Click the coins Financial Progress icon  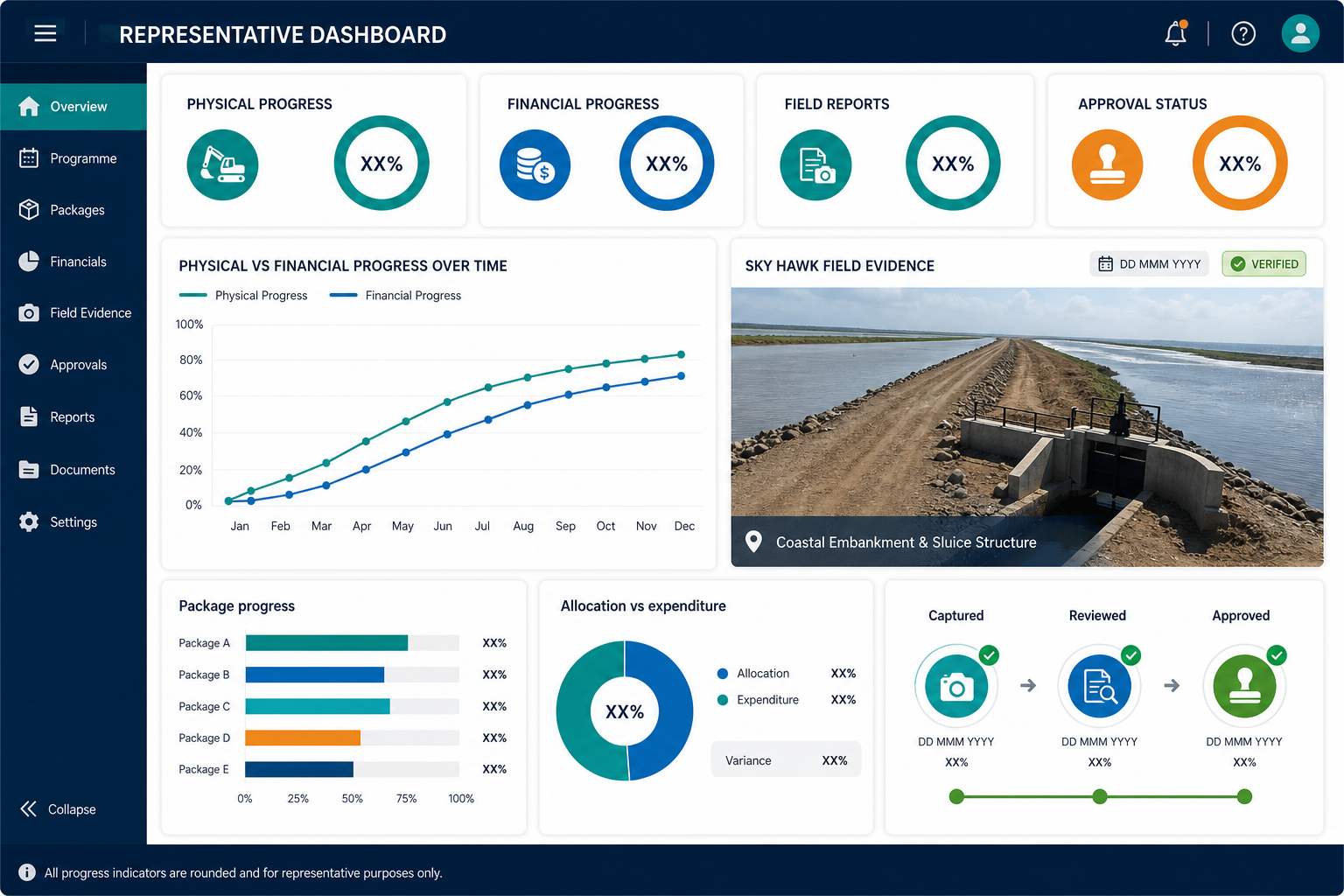click(x=535, y=164)
